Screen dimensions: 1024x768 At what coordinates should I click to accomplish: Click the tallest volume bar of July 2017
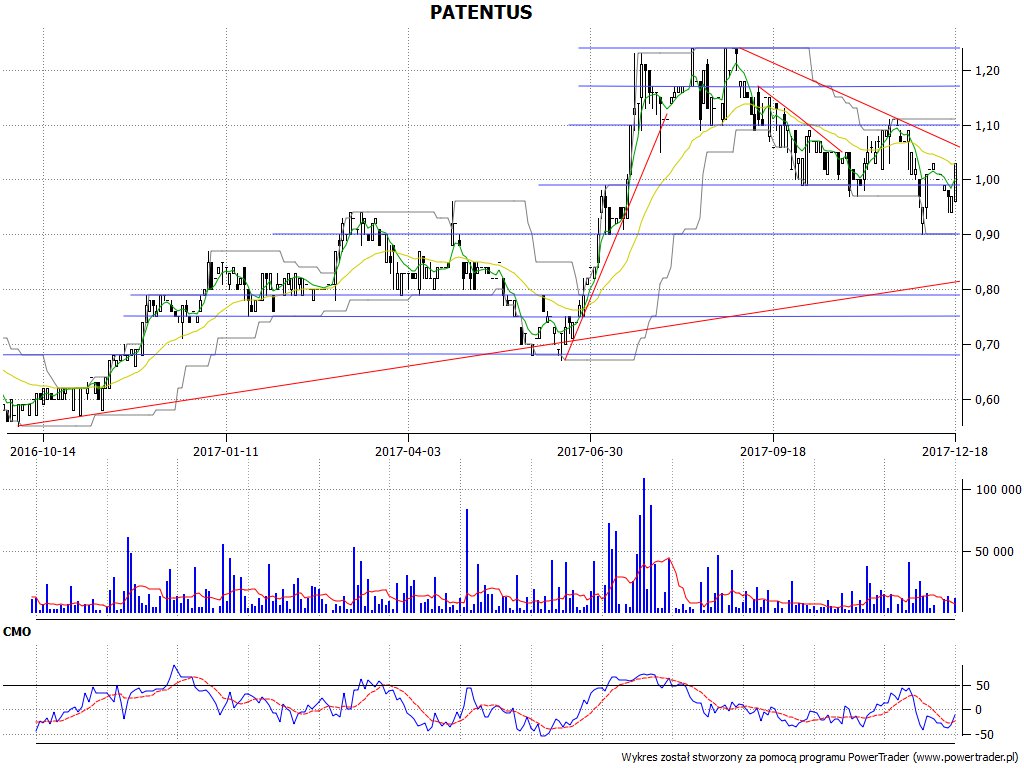644,545
